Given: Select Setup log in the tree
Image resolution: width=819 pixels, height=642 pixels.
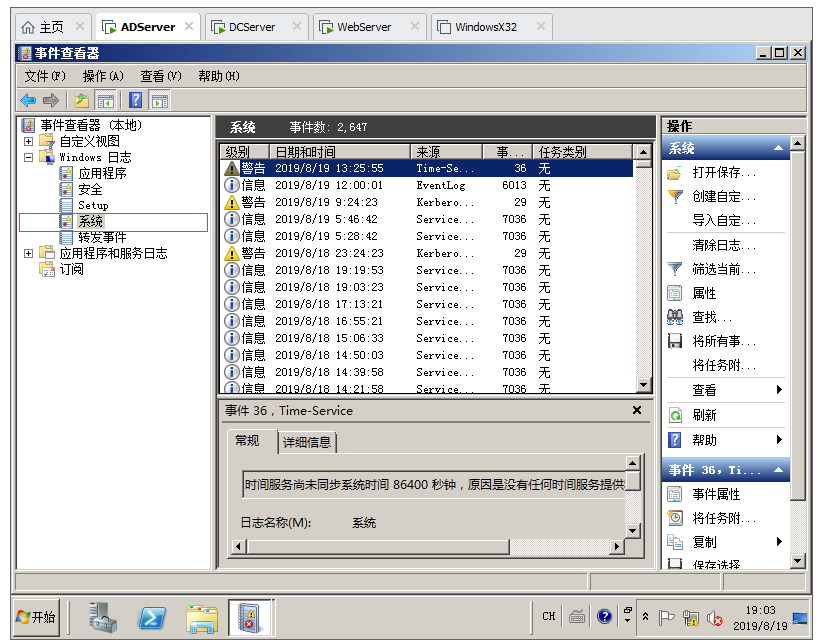Looking at the screenshot, I should tap(93, 205).
